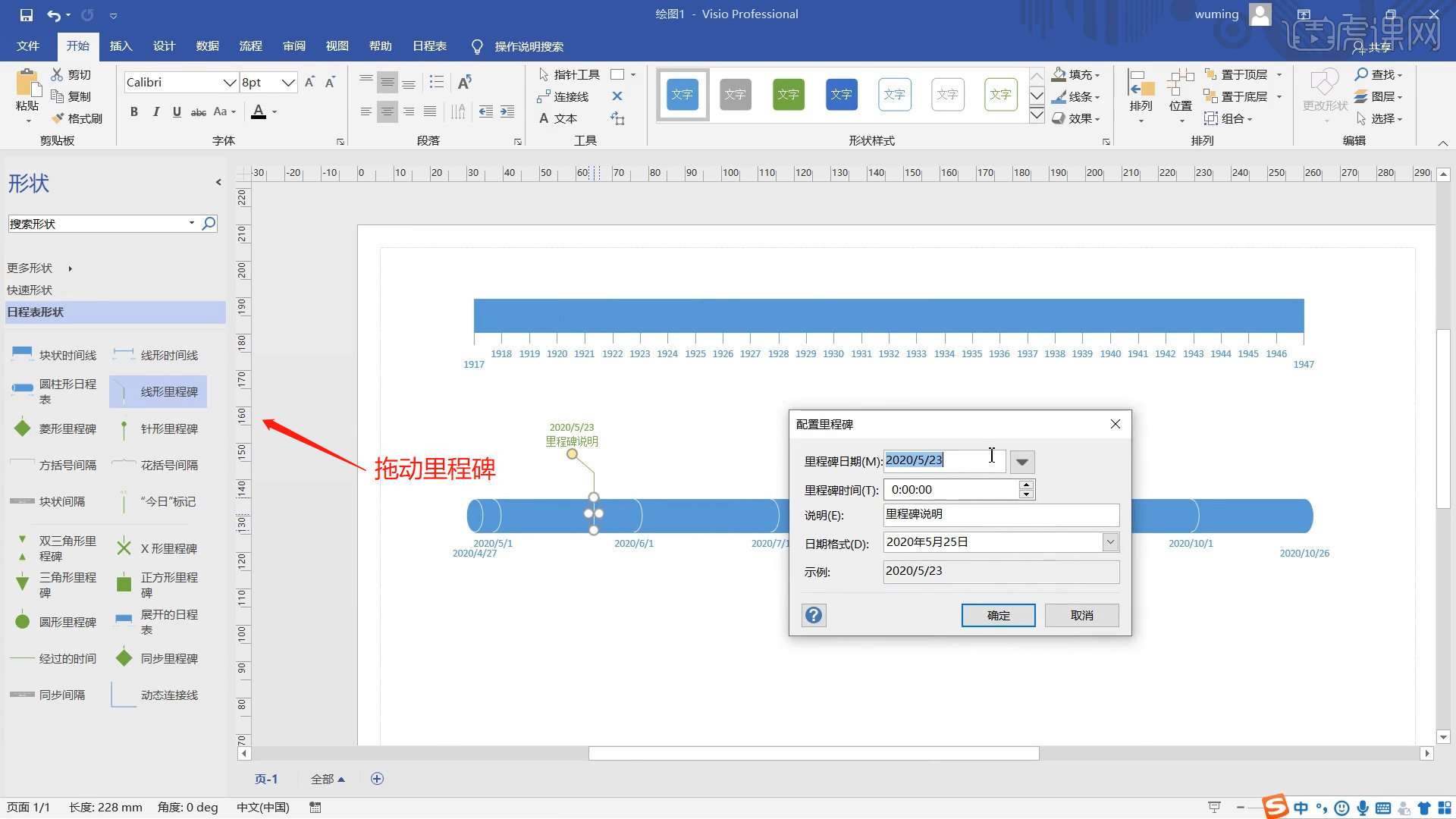
Task: Increment the milestone time spinner
Action: [1026, 485]
